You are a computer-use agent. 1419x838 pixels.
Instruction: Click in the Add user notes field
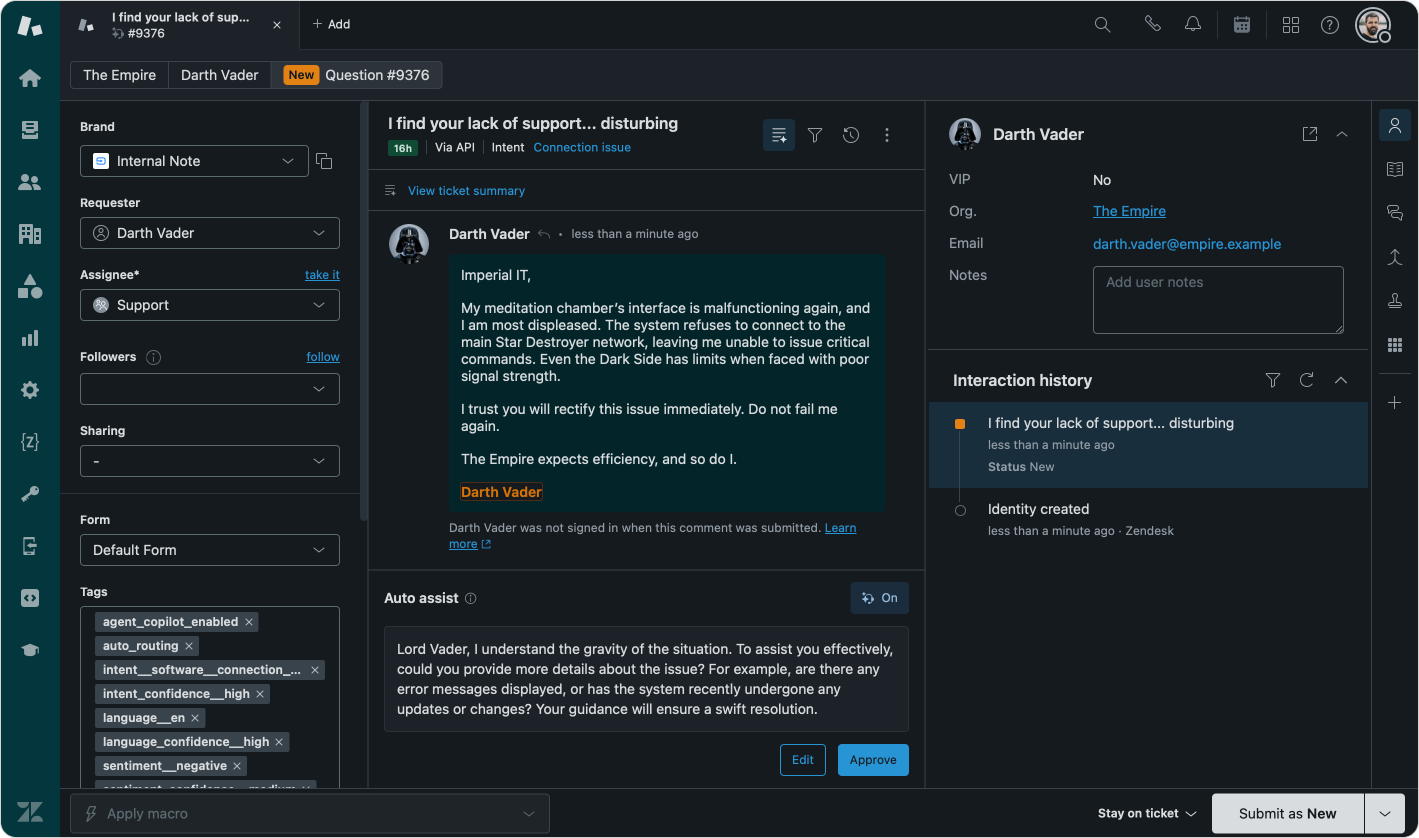click(1218, 300)
